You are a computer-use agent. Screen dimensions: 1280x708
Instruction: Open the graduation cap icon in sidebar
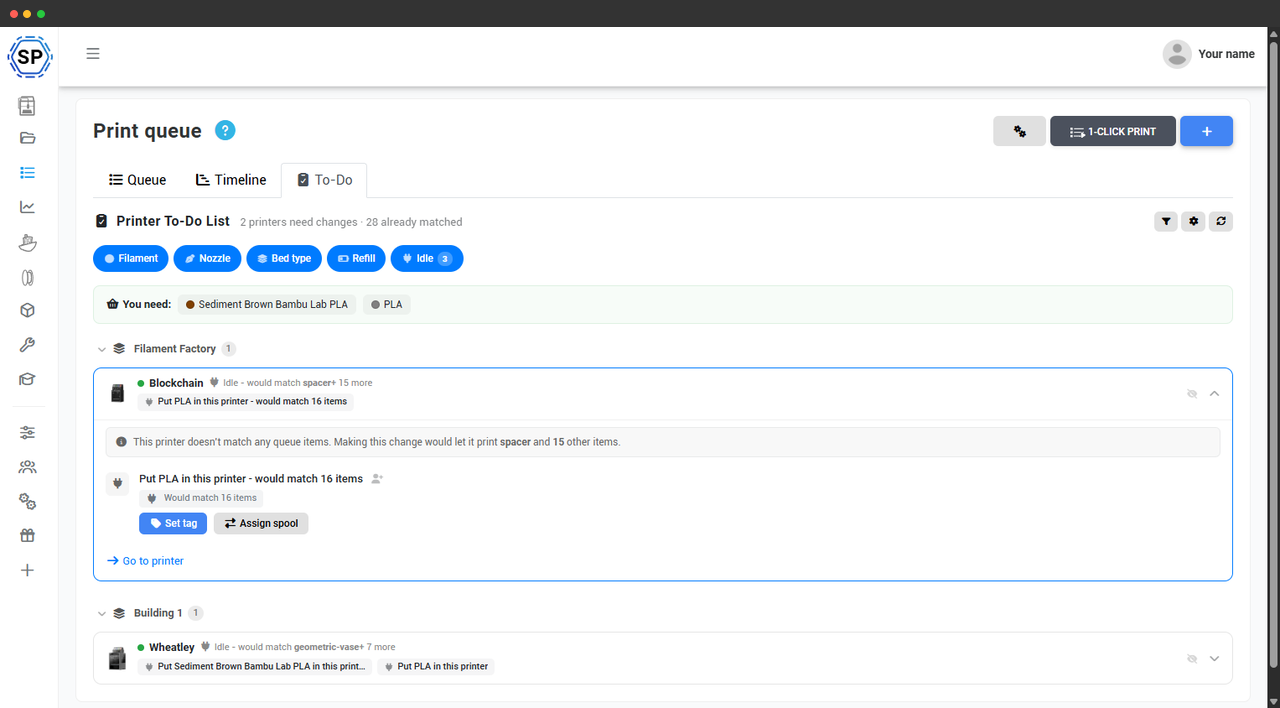27,380
